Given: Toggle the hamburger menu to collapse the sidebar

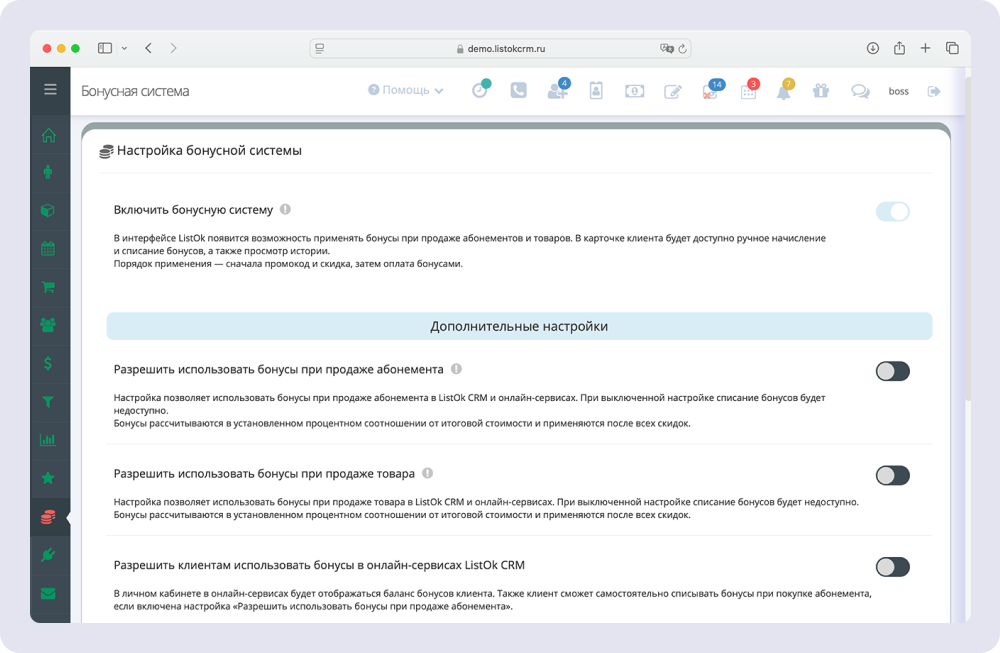Looking at the screenshot, I should pyautogui.click(x=50, y=89).
